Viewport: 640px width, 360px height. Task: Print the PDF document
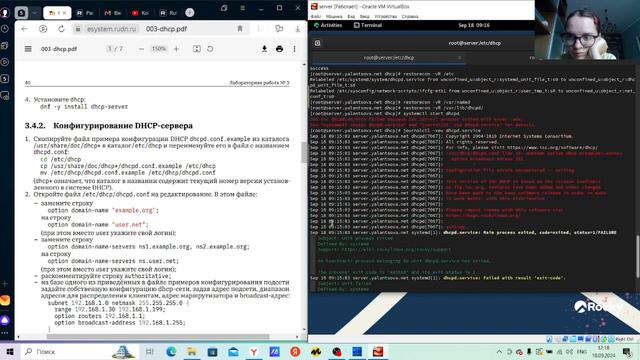[x=280, y=49]
